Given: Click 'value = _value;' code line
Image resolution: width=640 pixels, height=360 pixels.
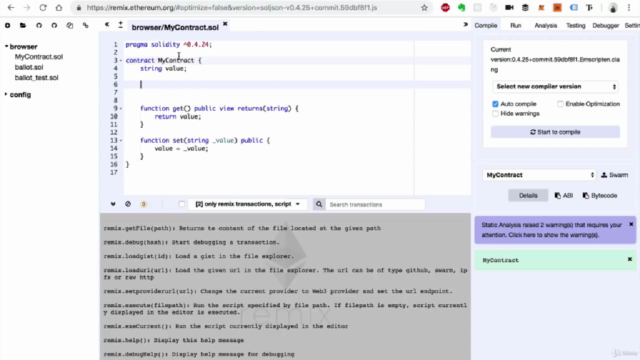Looking at the screenshot, I should (x=181, y=149).
